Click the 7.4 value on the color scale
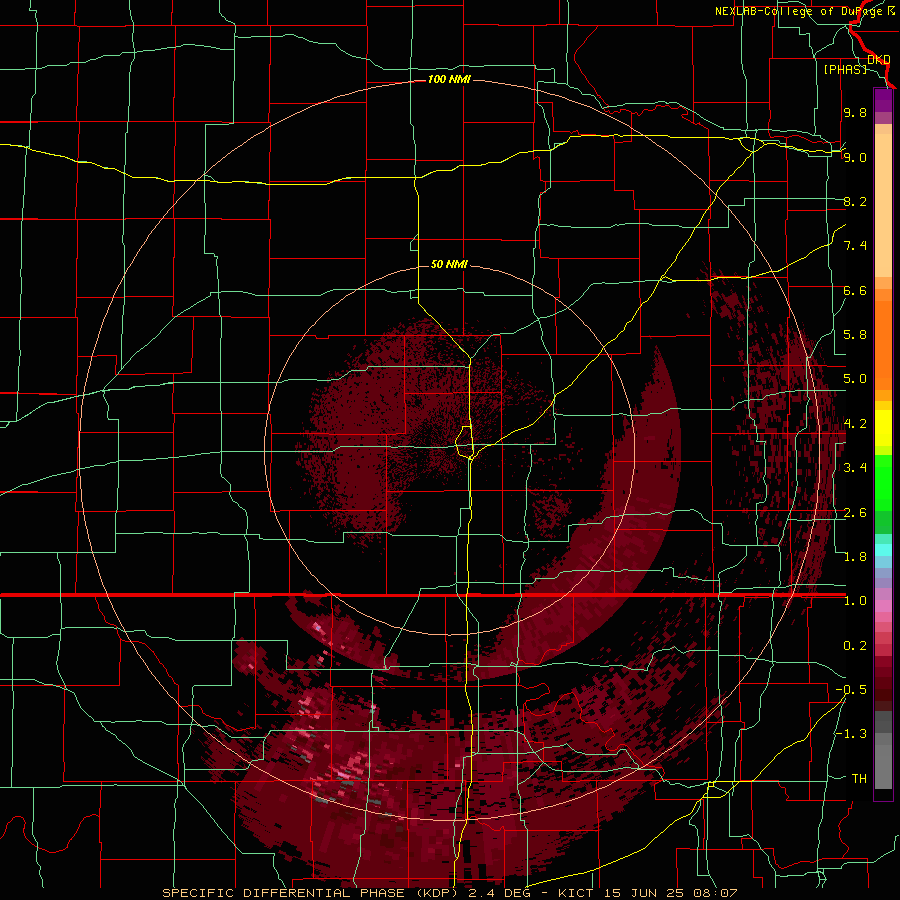900x900 pixels. pos(855,246)
